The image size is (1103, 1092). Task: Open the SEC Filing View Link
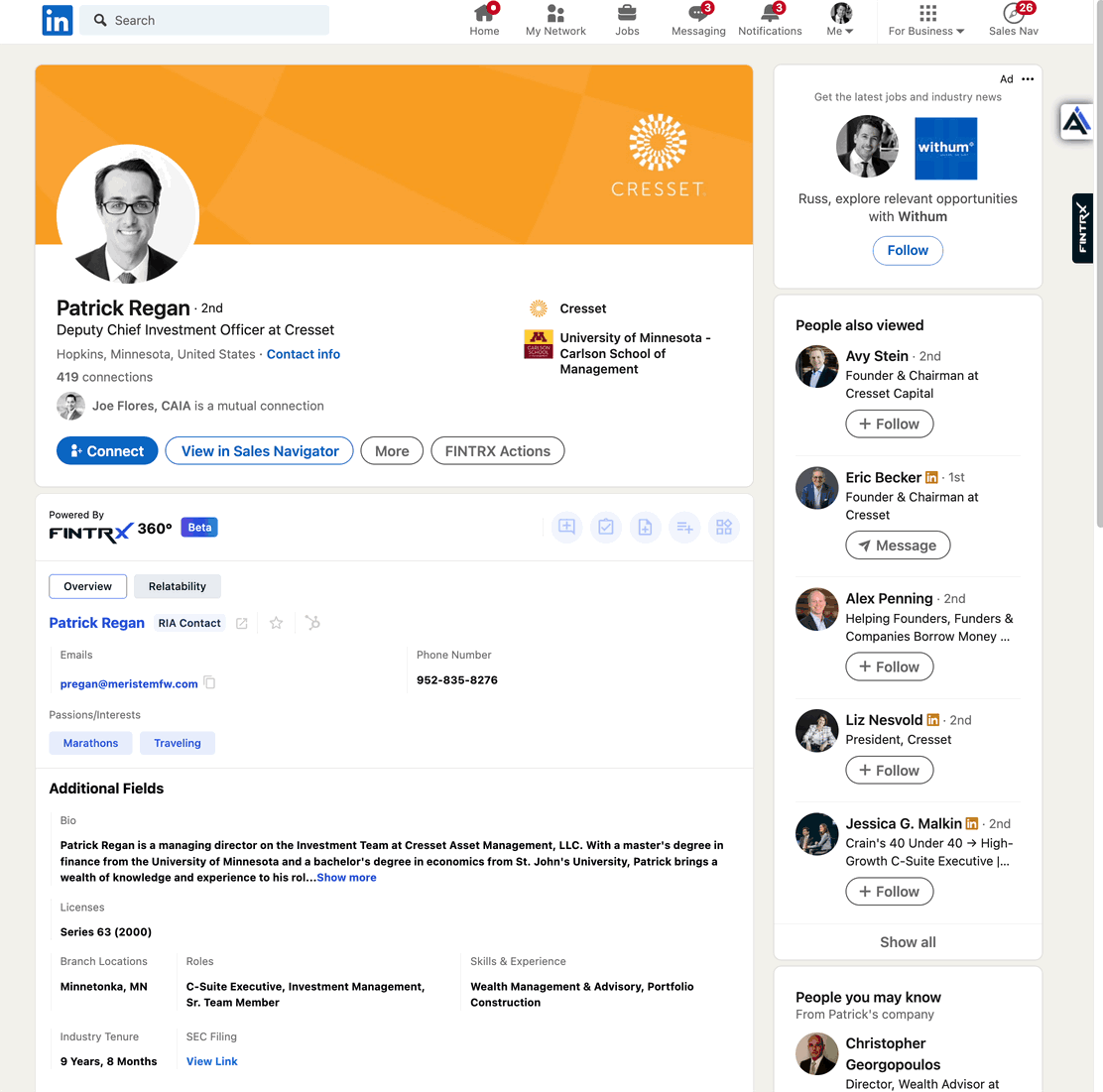211,1061
